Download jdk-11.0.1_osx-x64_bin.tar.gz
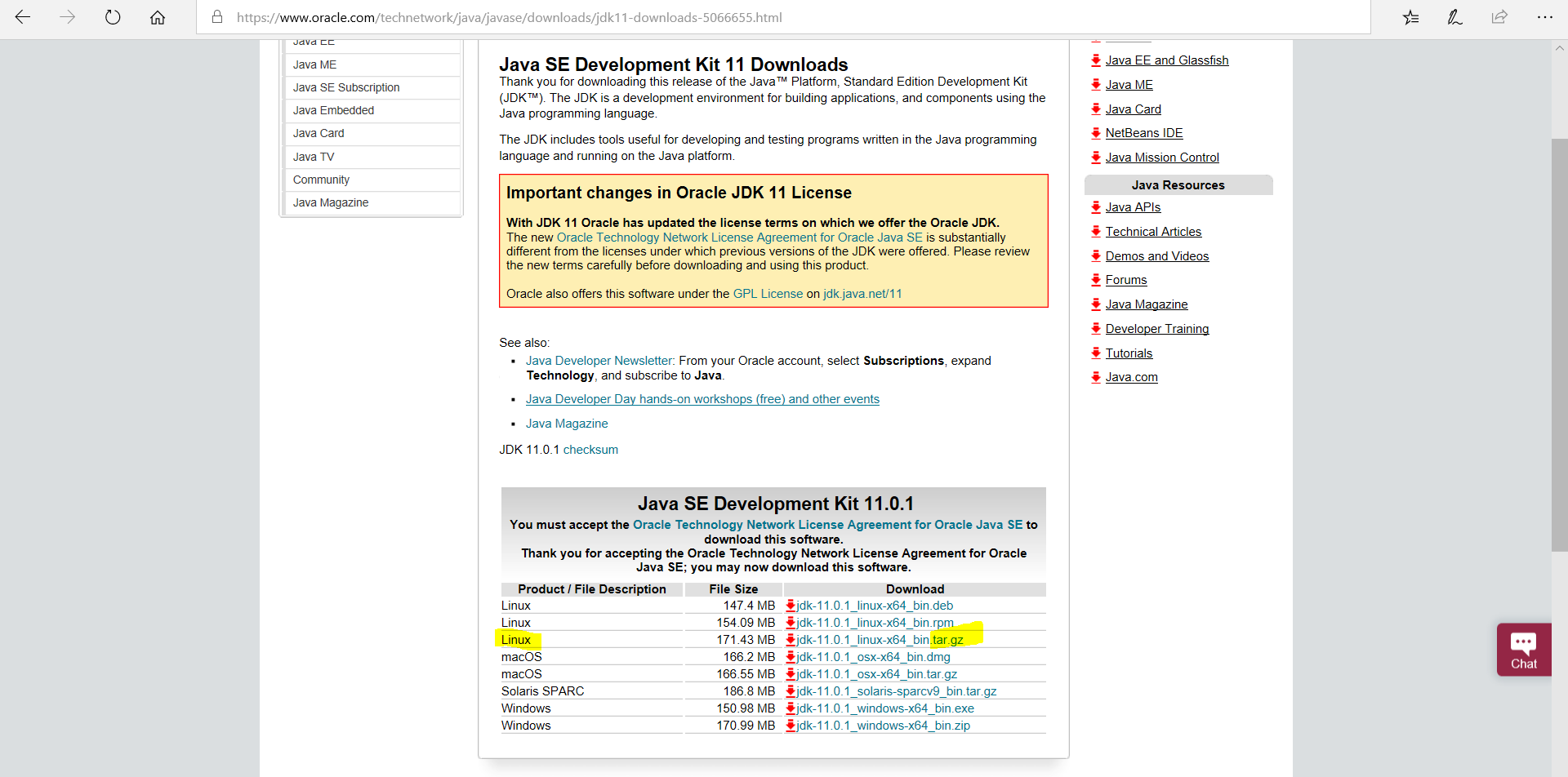The width and height of the screenshot is (1568, 777). [876, 674]
